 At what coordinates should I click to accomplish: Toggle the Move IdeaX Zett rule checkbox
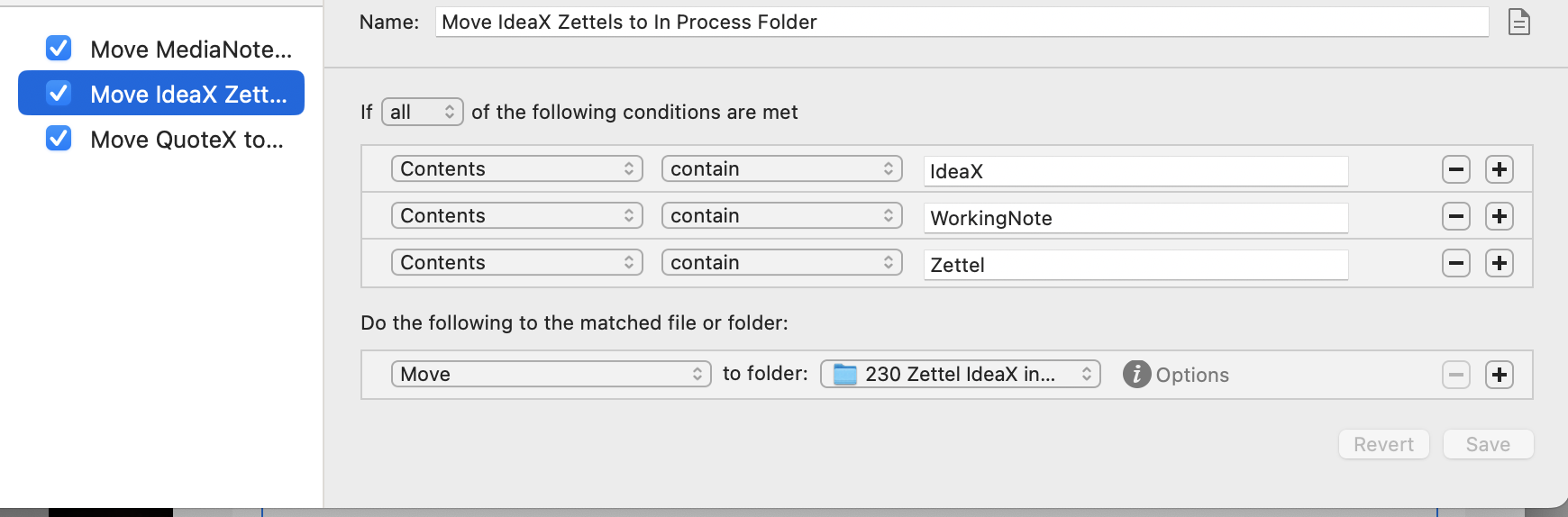[x=59, y=93]
